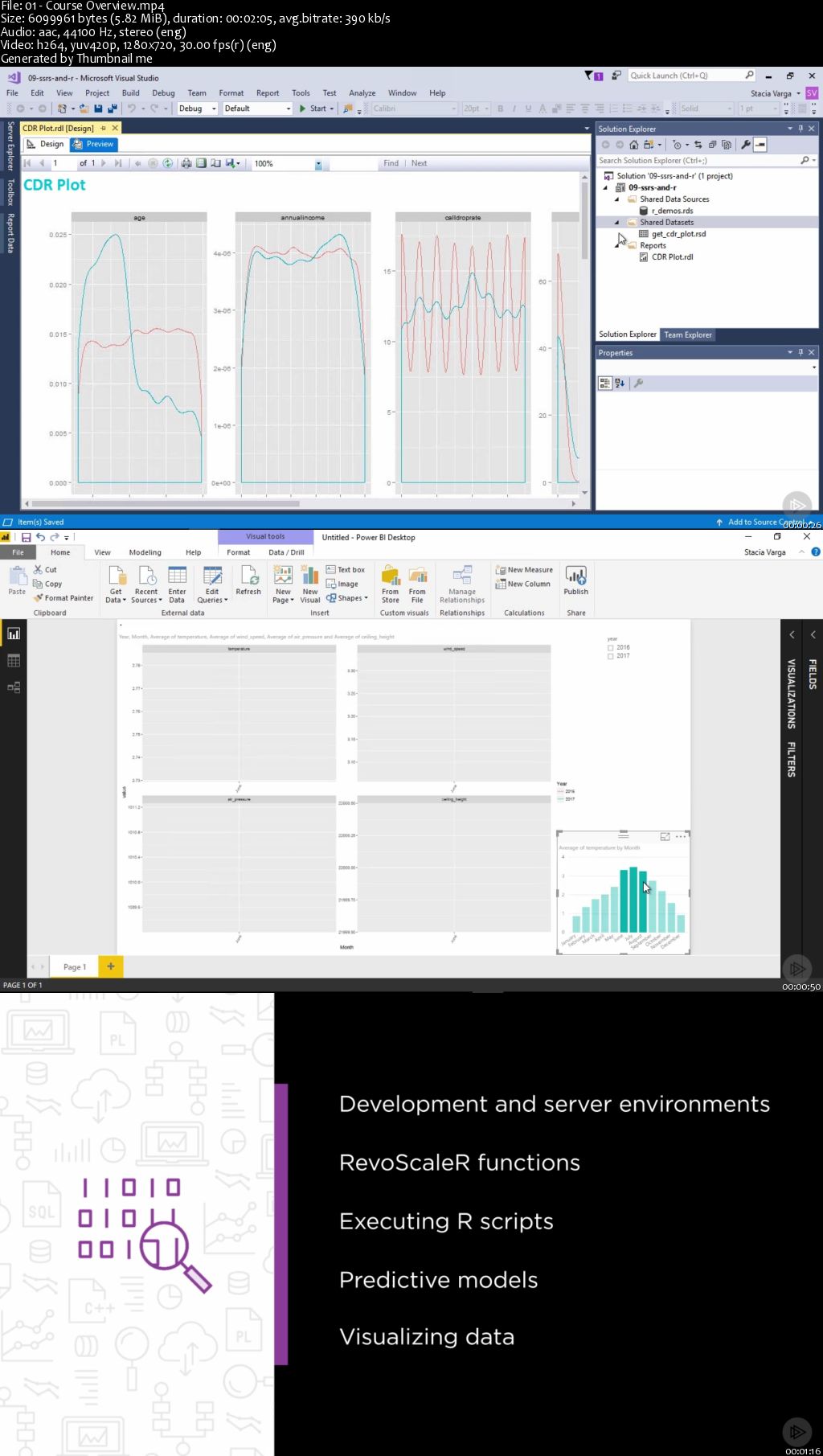The image size is (823, 1456).
Task: Click the Export icon in report preview toolbar
Action: [232, 163]
